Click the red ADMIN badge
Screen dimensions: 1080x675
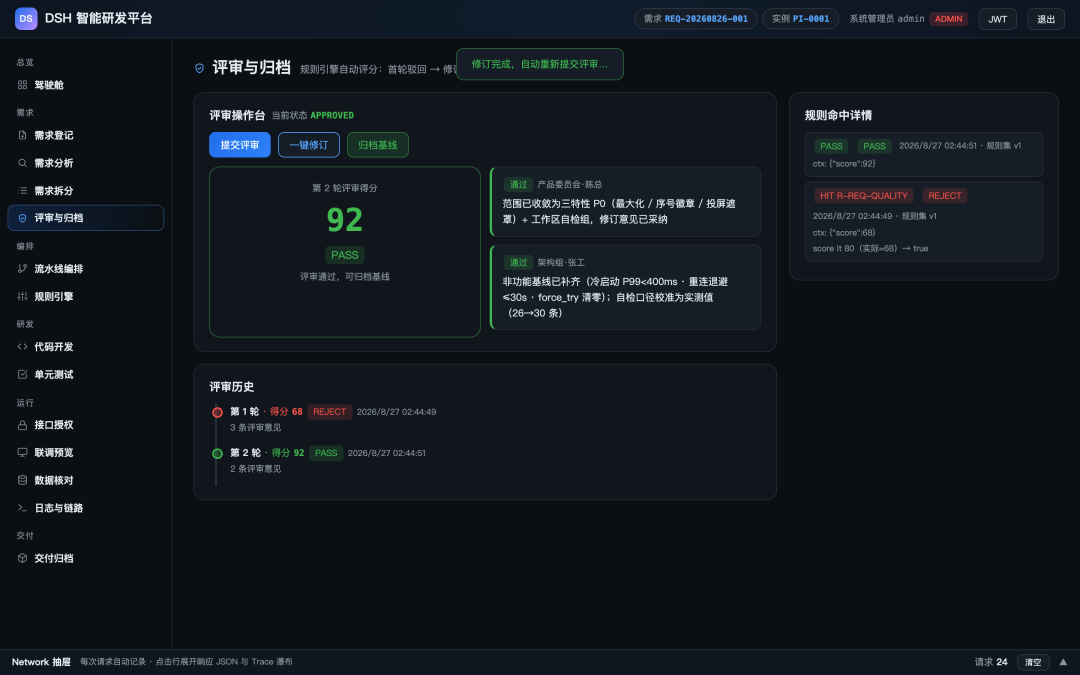pos(948,19)
